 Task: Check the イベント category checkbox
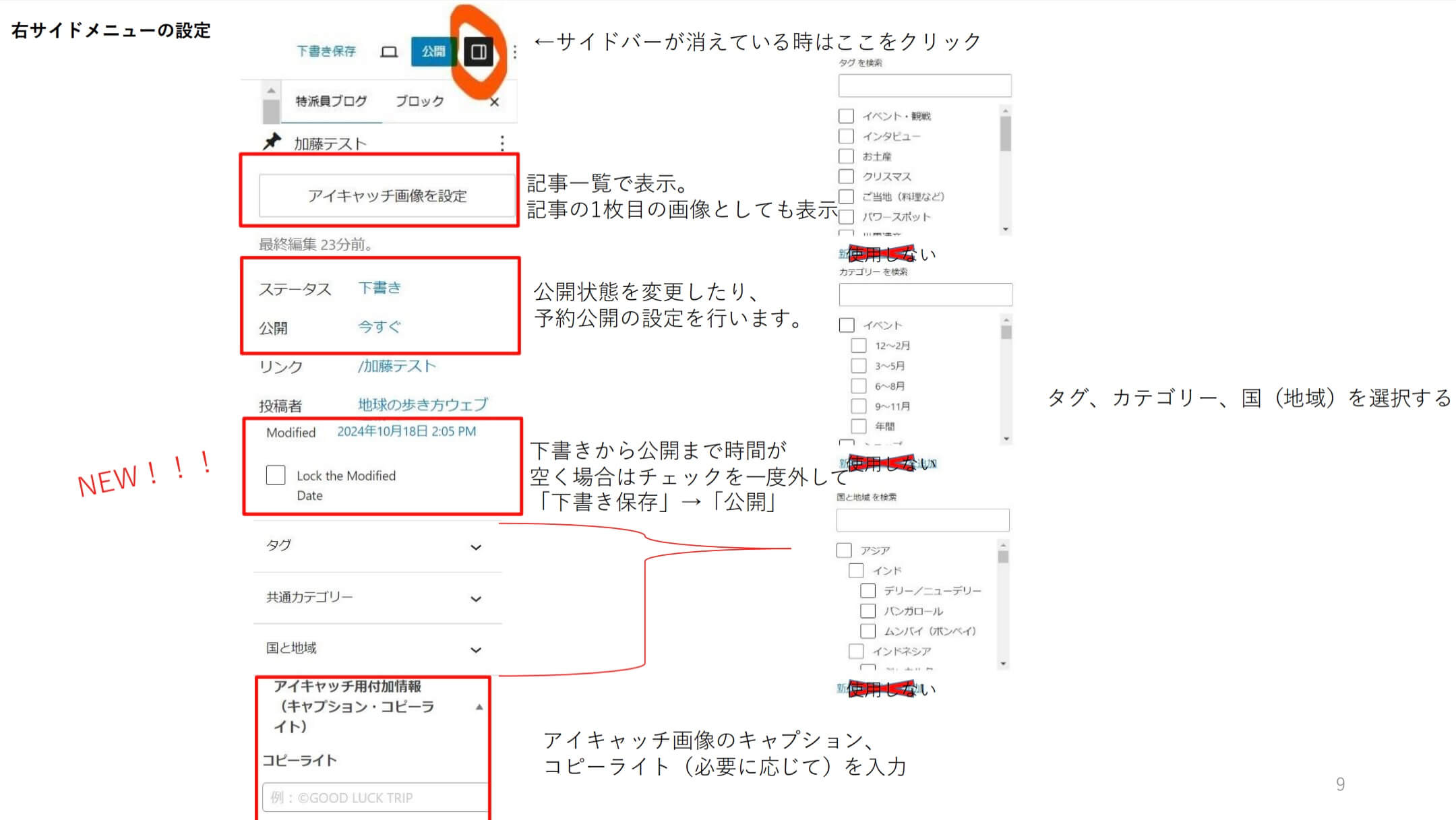tap(844, 325)
